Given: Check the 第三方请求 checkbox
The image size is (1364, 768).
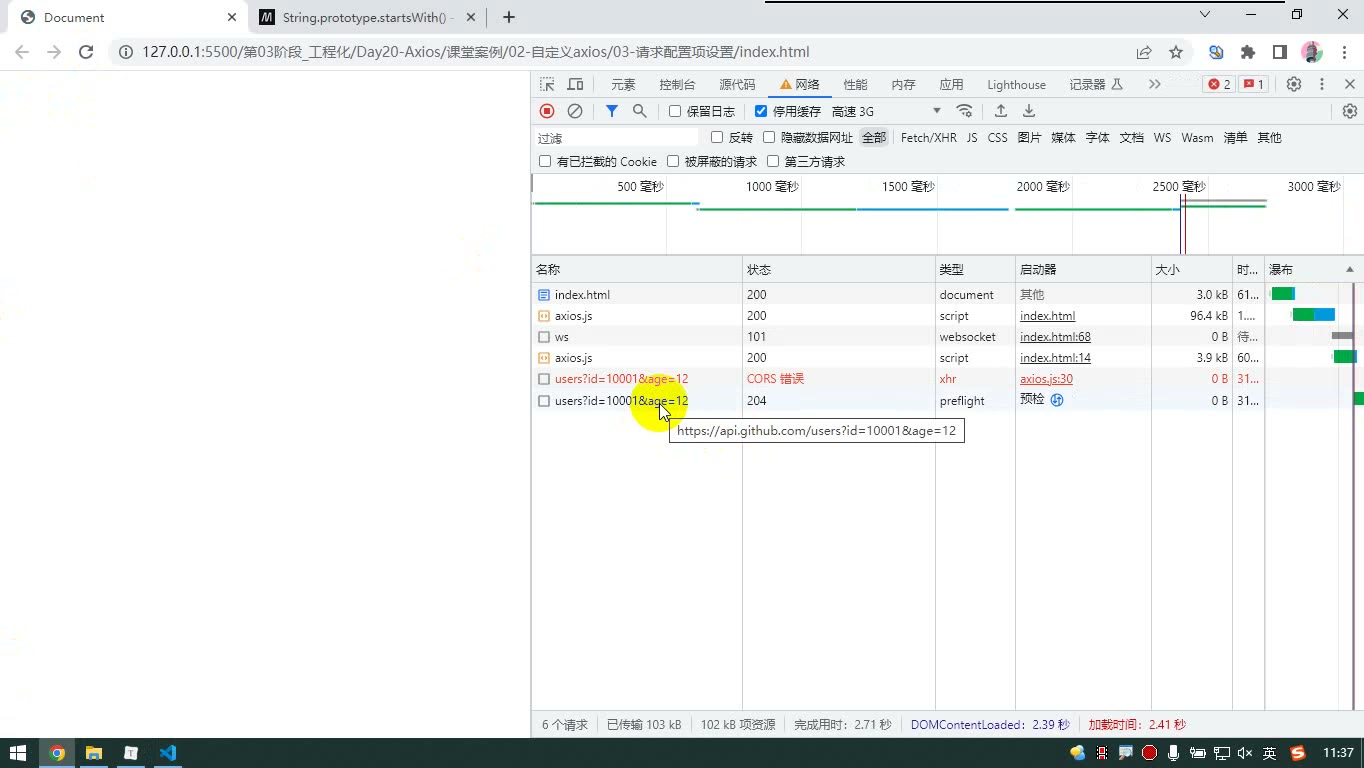Looking at the screenshot, I should pyautogui.click(x=773, y=161).
